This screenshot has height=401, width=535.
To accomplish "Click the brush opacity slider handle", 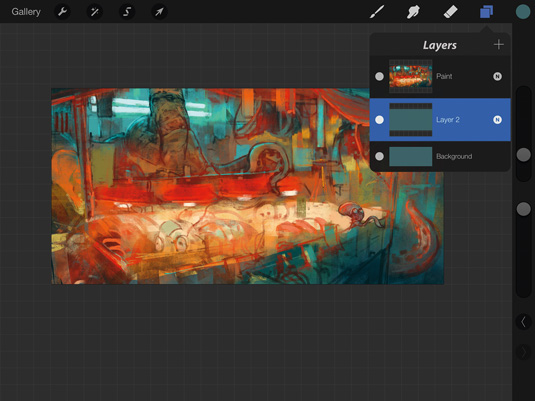I will [x=523, y=209].
